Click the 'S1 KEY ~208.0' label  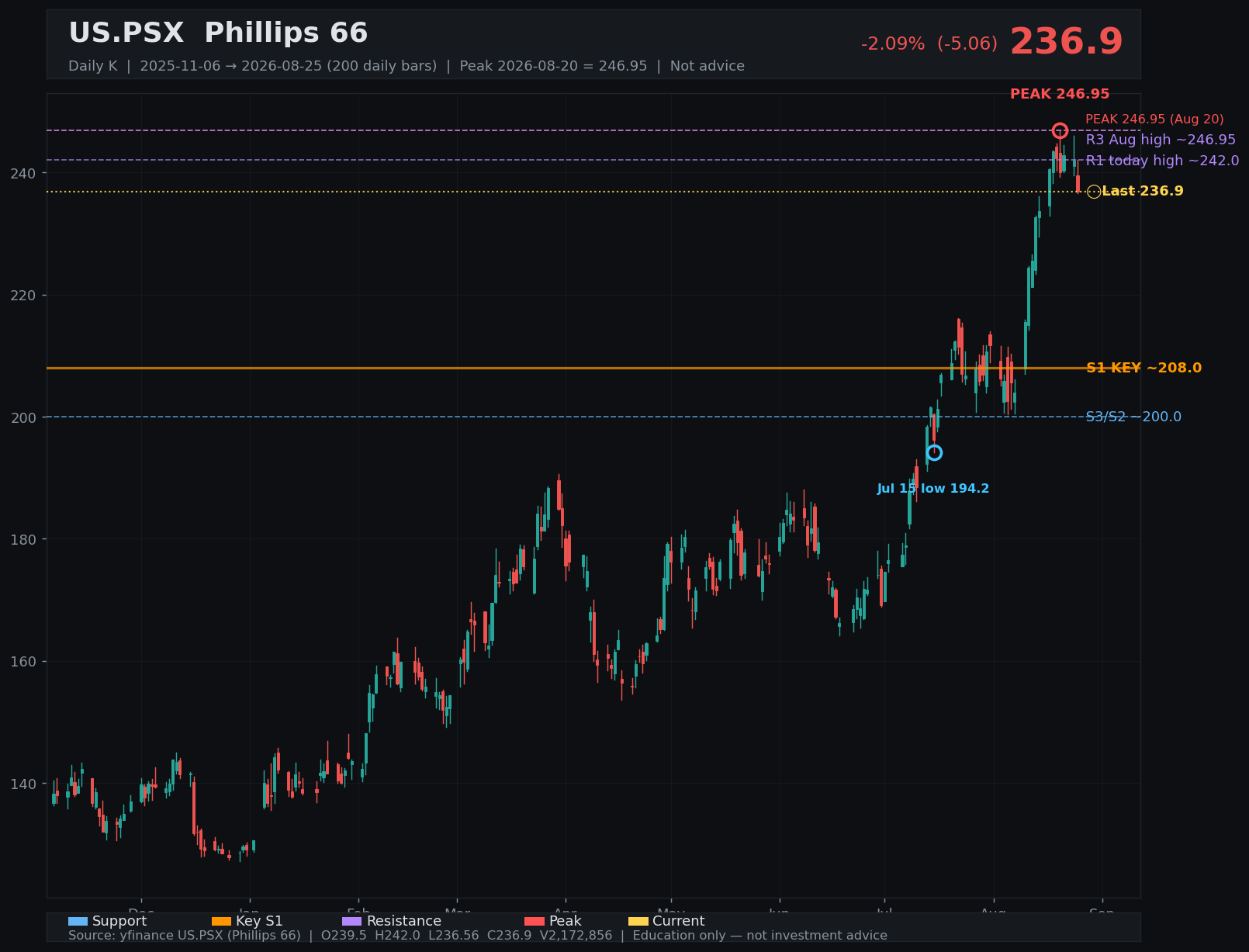(x=1143, y=368)
